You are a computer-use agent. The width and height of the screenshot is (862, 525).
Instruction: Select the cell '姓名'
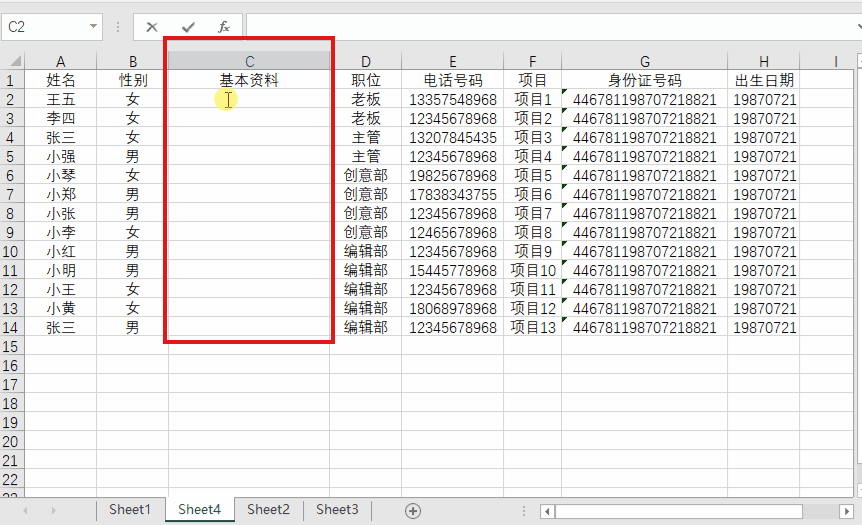click(60, 80)
